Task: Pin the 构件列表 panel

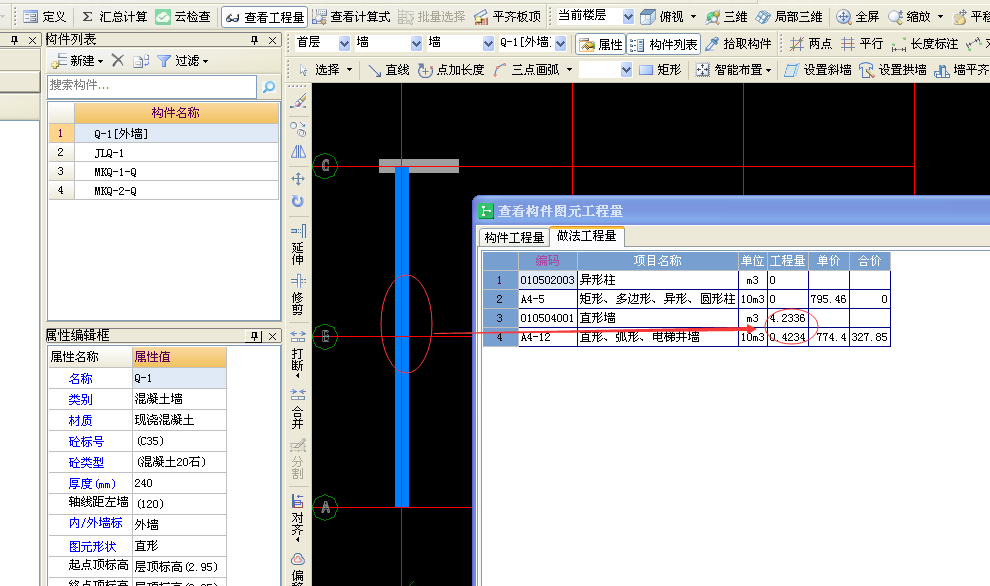Action: pos(254,40)
